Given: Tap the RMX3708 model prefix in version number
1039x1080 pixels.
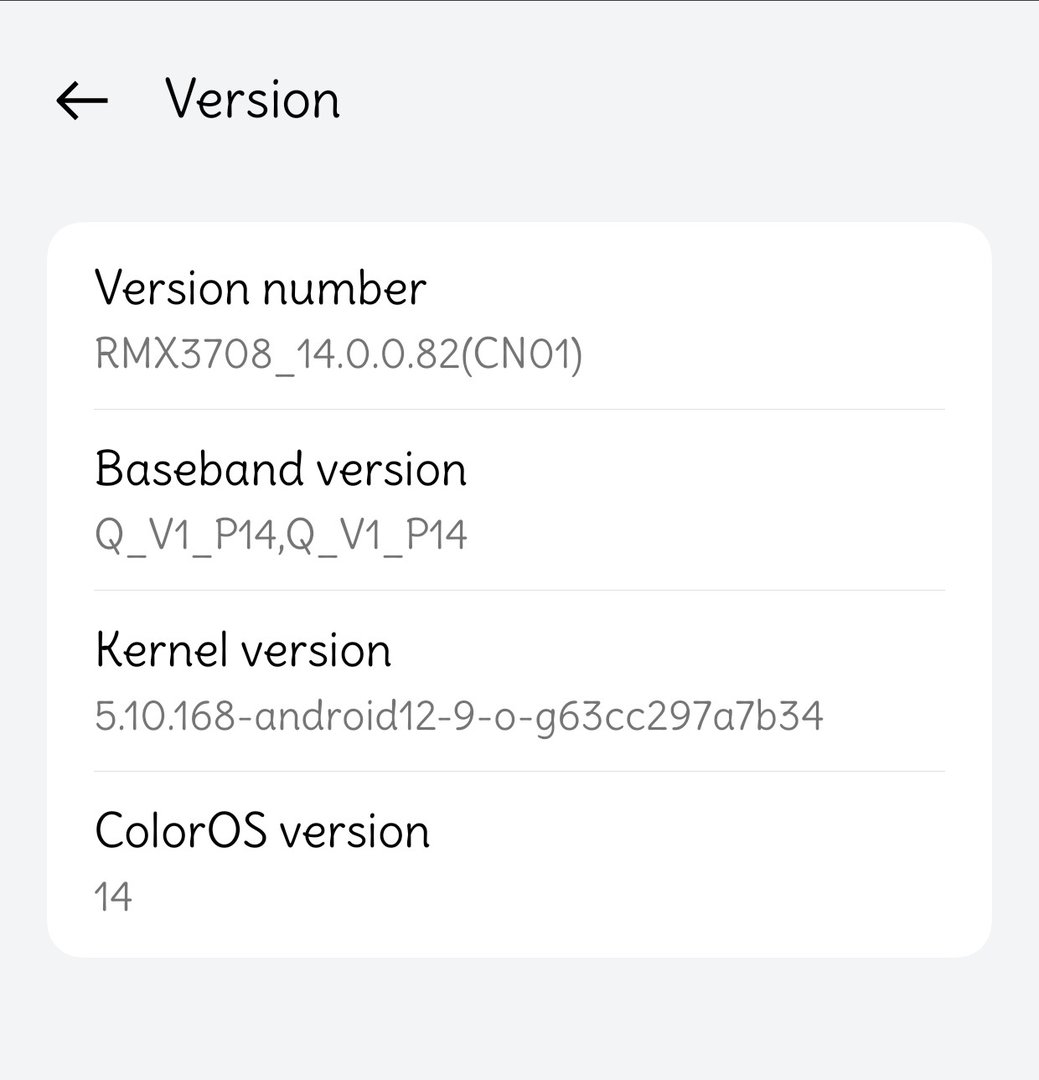Looking at the screenshot, I should click(x=183, y=355).
